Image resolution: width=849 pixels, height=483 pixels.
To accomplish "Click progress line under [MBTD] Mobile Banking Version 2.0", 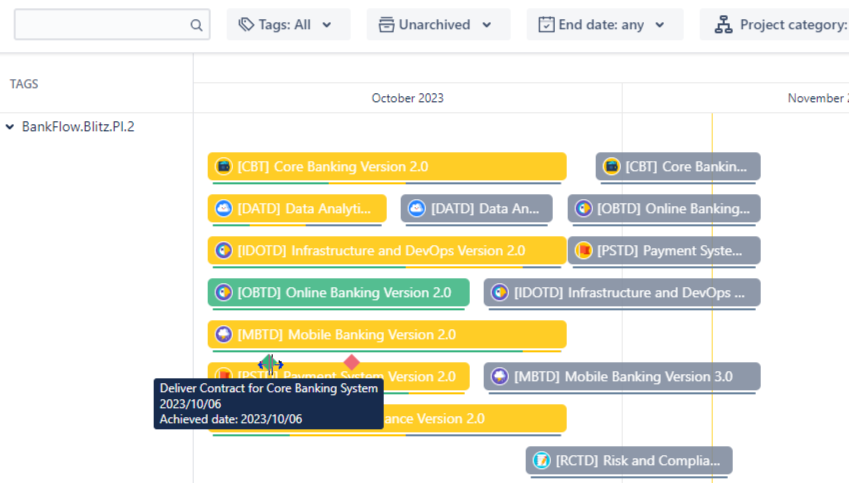I will coord(387,351).
